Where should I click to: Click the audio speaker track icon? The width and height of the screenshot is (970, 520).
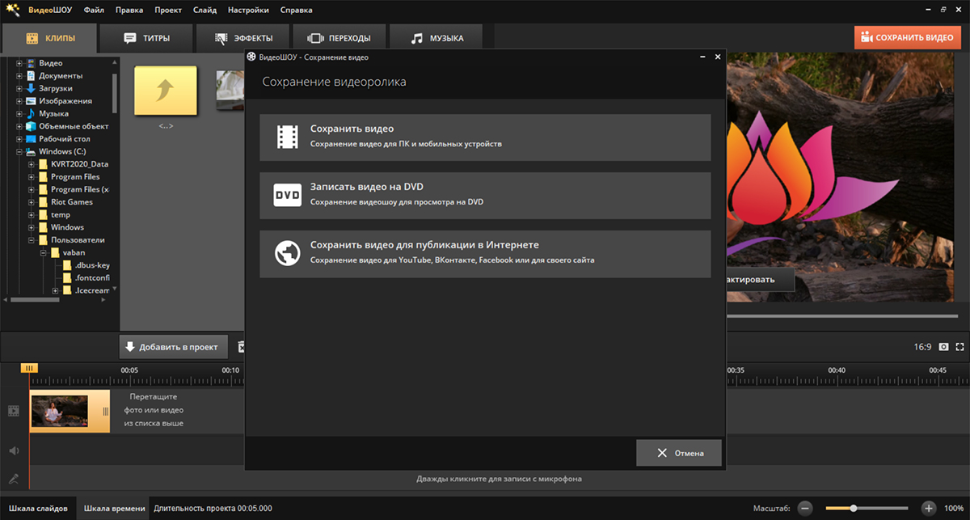(14, 451)
